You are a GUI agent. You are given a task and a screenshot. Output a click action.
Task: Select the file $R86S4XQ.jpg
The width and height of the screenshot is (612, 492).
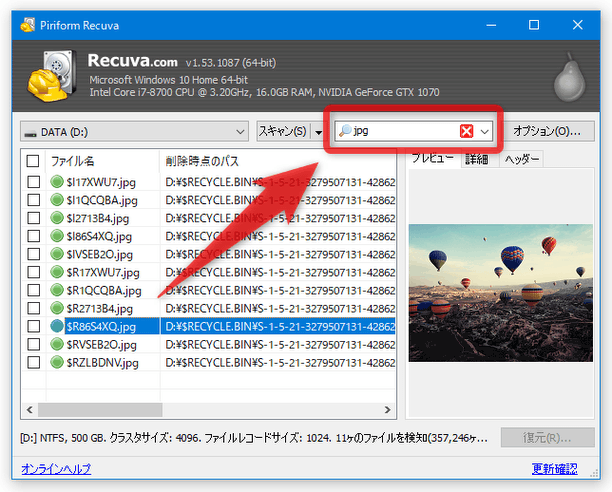101,326
